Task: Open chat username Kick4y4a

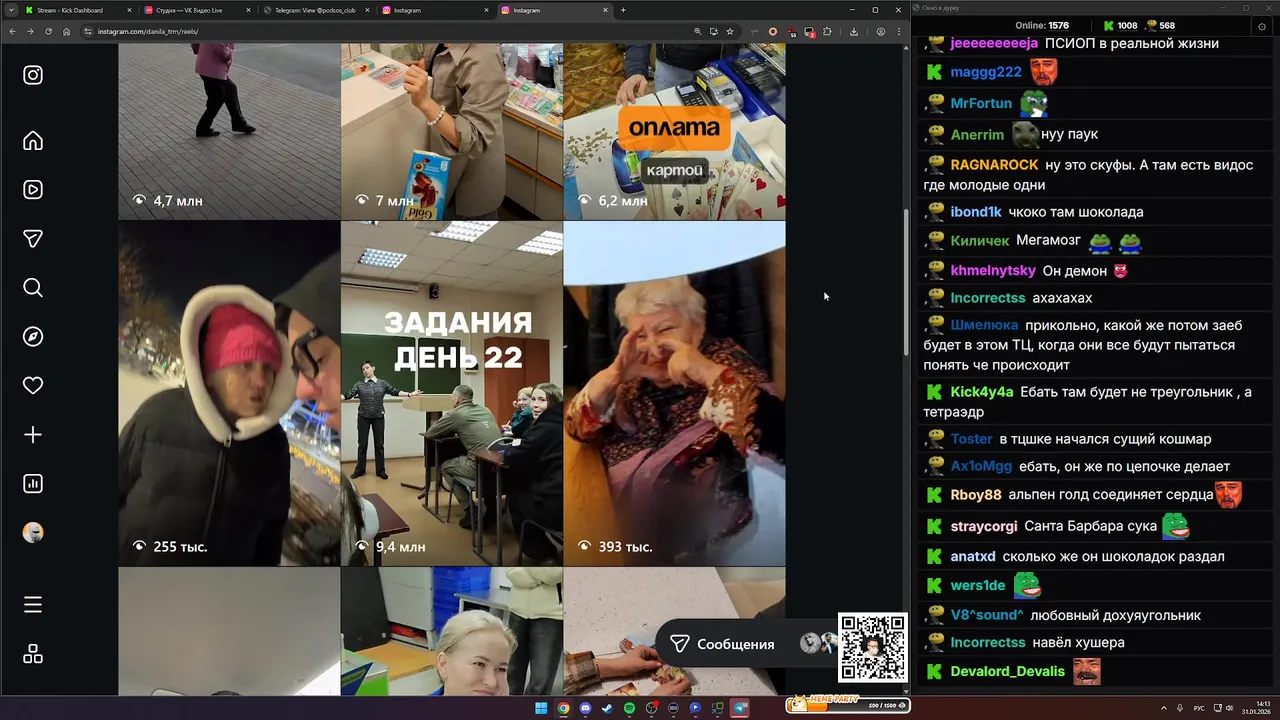Action: pos(982,392)
